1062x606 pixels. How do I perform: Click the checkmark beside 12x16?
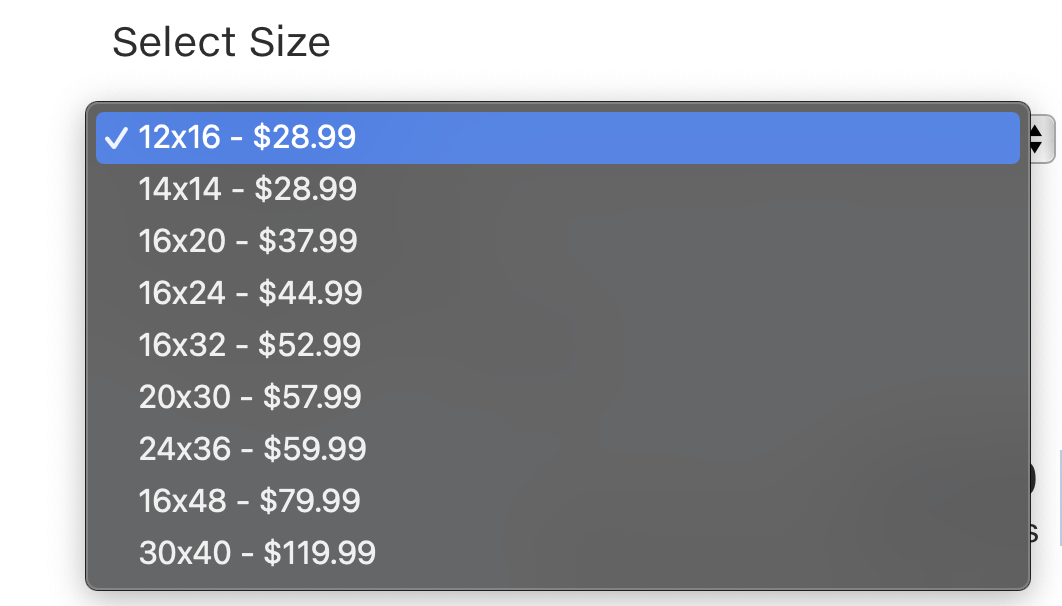pos(116,138)
